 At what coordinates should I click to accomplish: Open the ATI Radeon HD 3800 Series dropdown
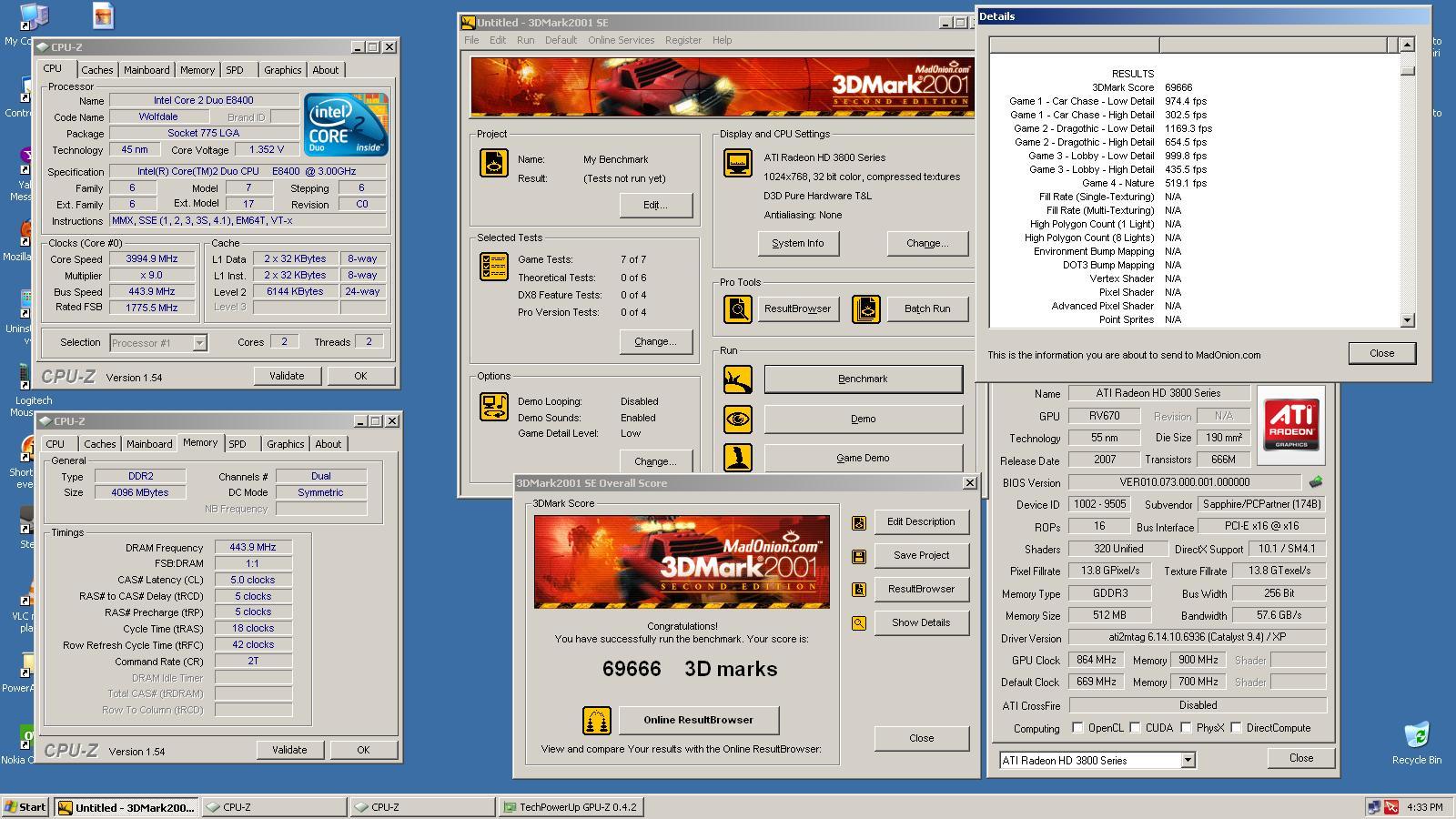coord(1188,761)
